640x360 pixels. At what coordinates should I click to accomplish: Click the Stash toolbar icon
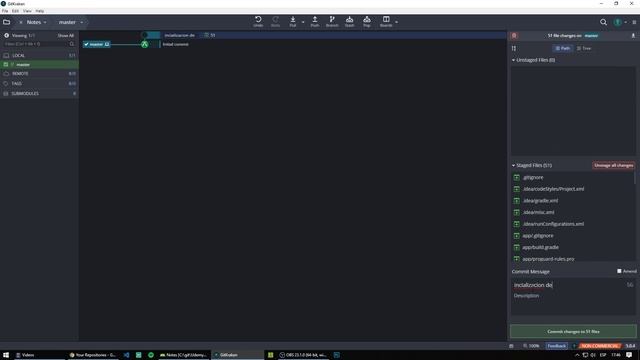349,21
